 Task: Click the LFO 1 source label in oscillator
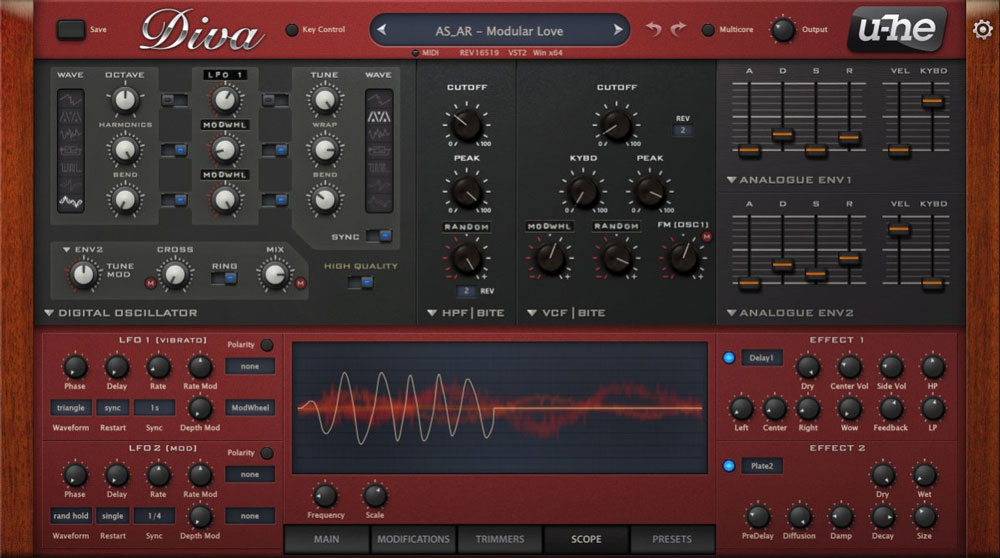tap(226, 75)
